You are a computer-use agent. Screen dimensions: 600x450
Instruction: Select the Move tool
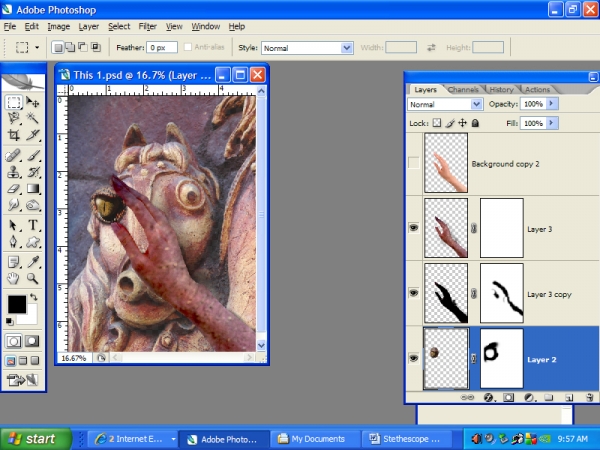click(x=33, y=102)
